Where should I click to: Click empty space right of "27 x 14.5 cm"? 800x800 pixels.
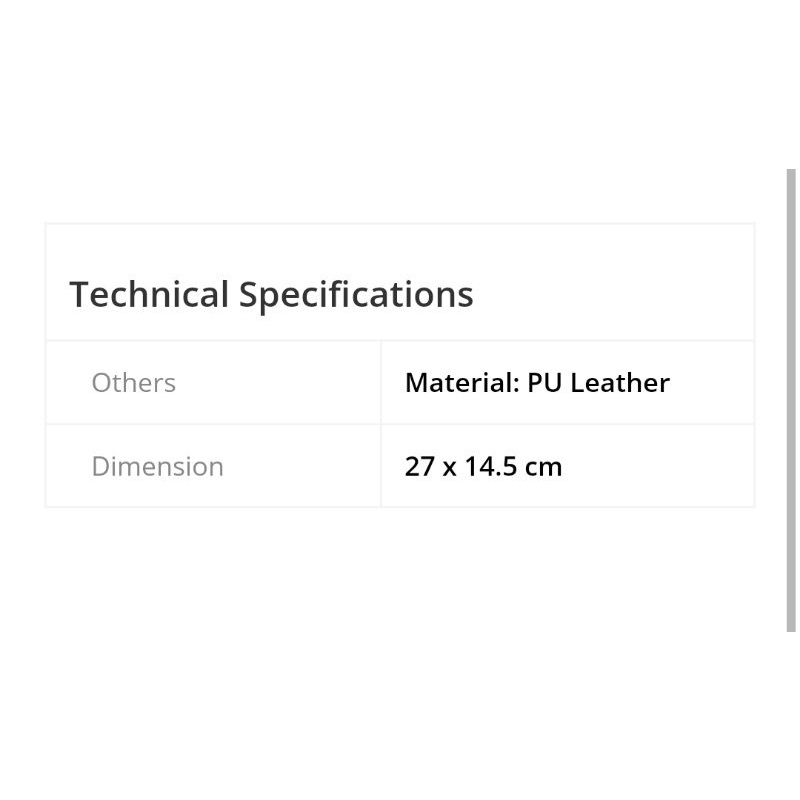(x=660, y=467)
